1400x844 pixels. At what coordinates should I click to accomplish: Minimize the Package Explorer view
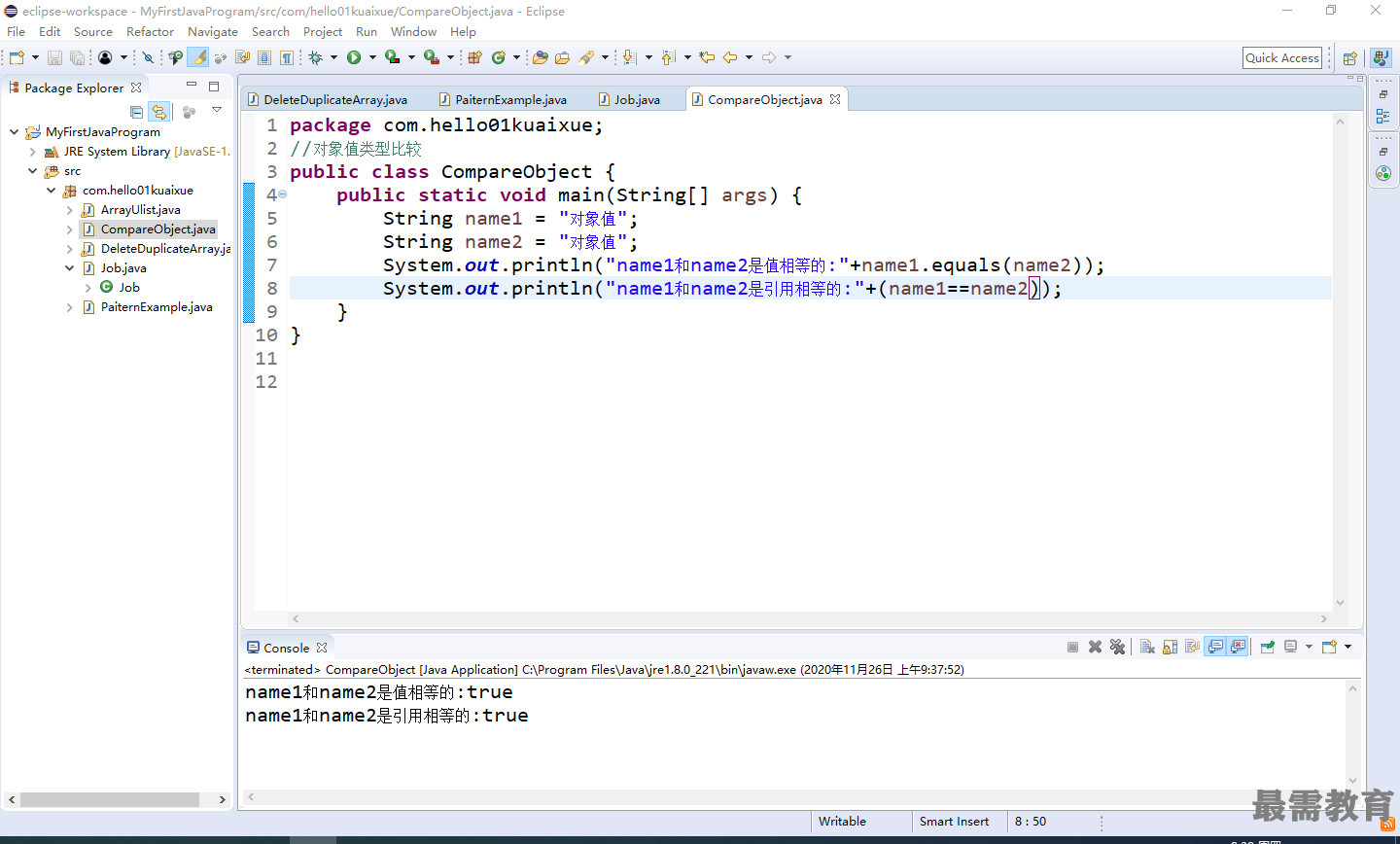click(x=192, y=86)
